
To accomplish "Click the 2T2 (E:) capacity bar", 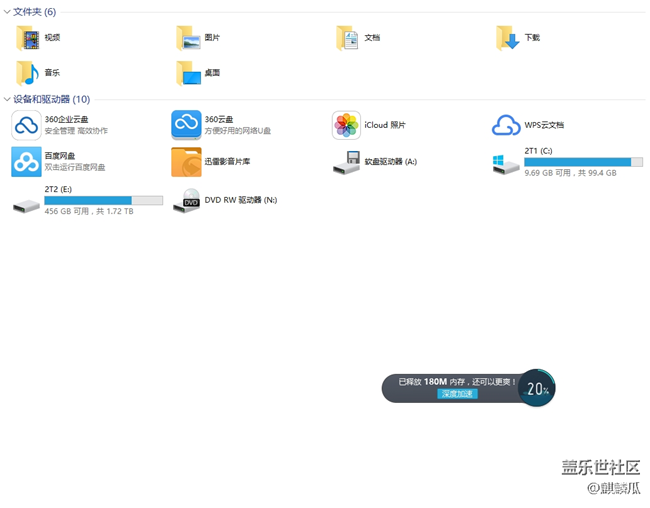I will 103,200.
